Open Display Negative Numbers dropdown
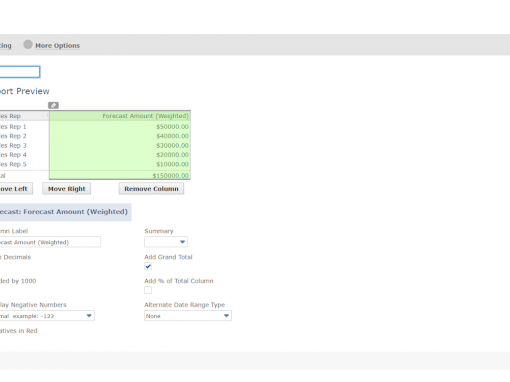Viewport: 510px width, 382px height. tap(47, 316)
